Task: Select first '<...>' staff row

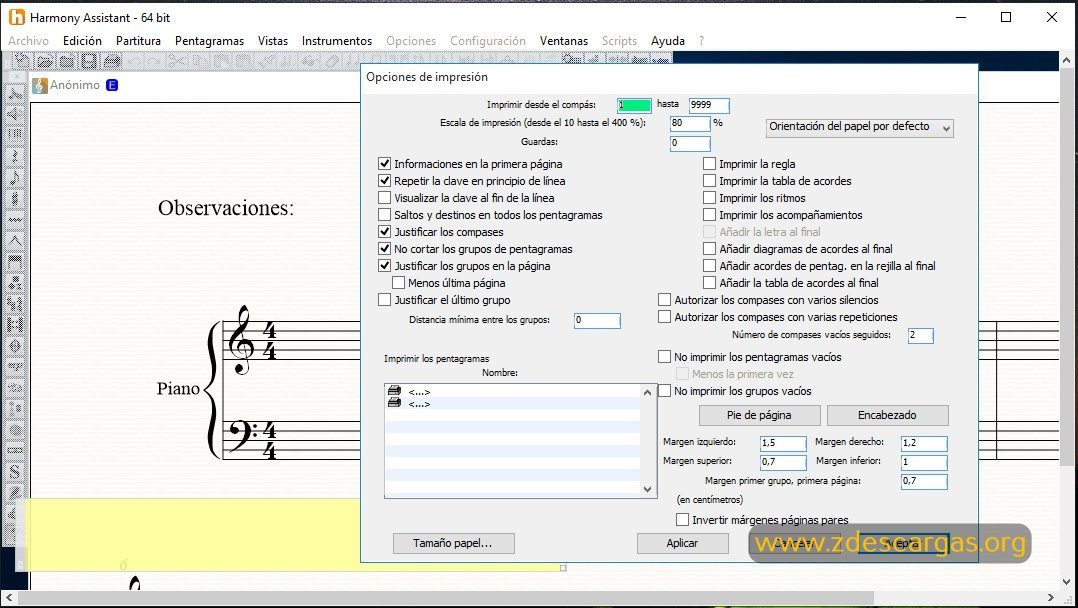Action: tap(512, 392)
